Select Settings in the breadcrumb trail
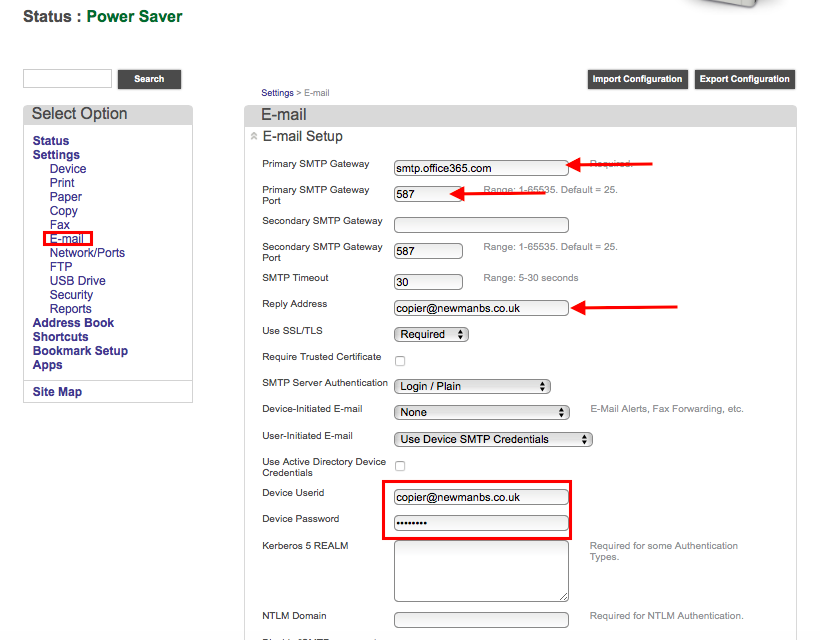Viewport: 820px width, 640px height. [x=277, y=92]
